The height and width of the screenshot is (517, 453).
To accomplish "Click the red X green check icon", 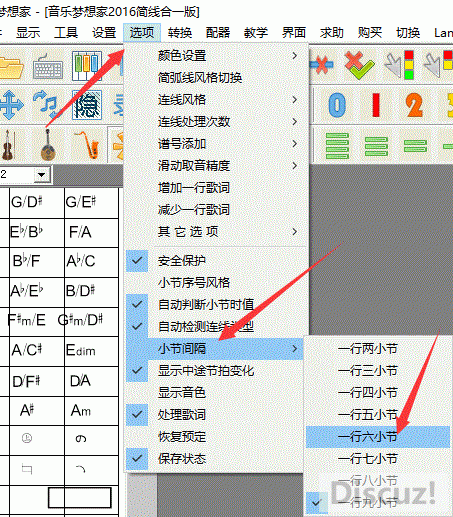I will [359, 65].
